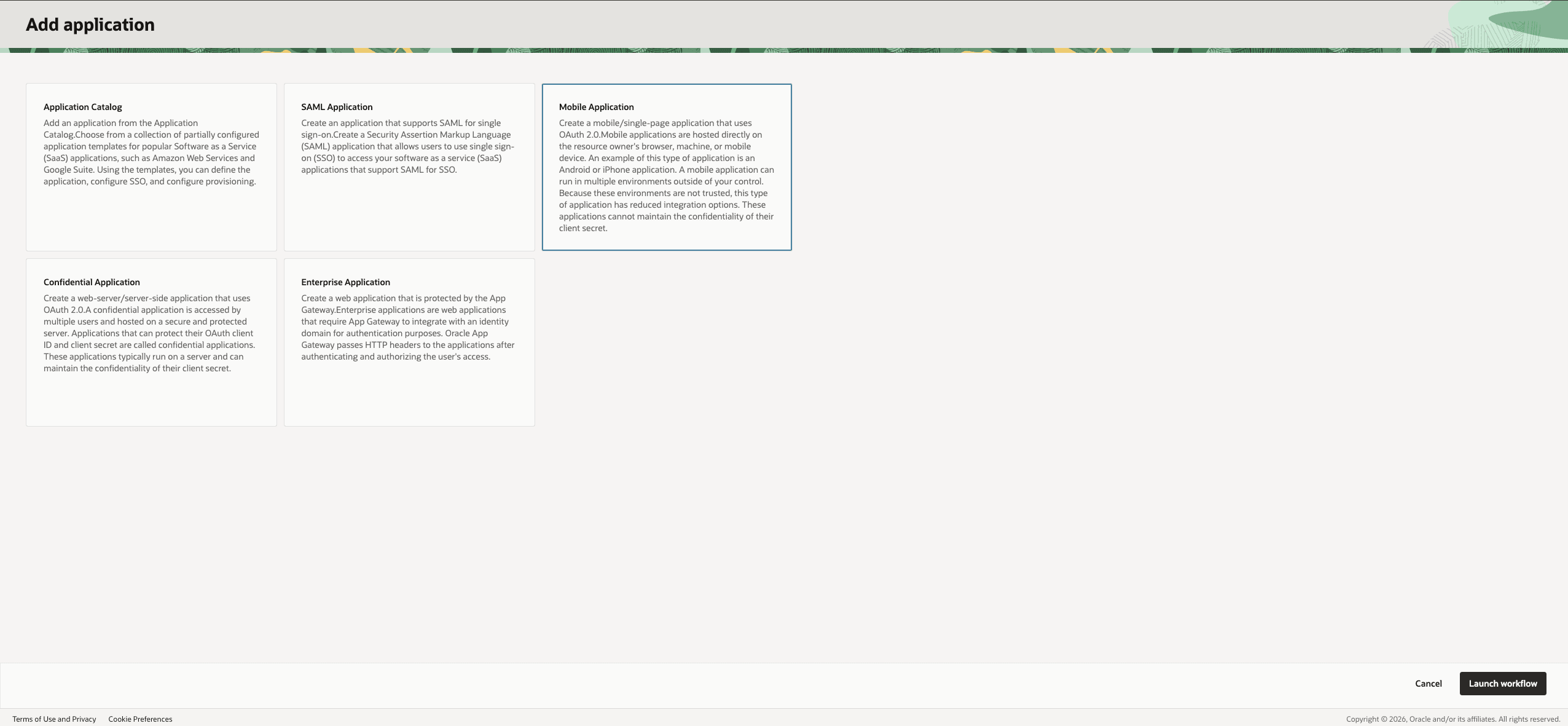Pick the Confidential Application card
The image size is (1568, 726).
click(x=151, y=342)
